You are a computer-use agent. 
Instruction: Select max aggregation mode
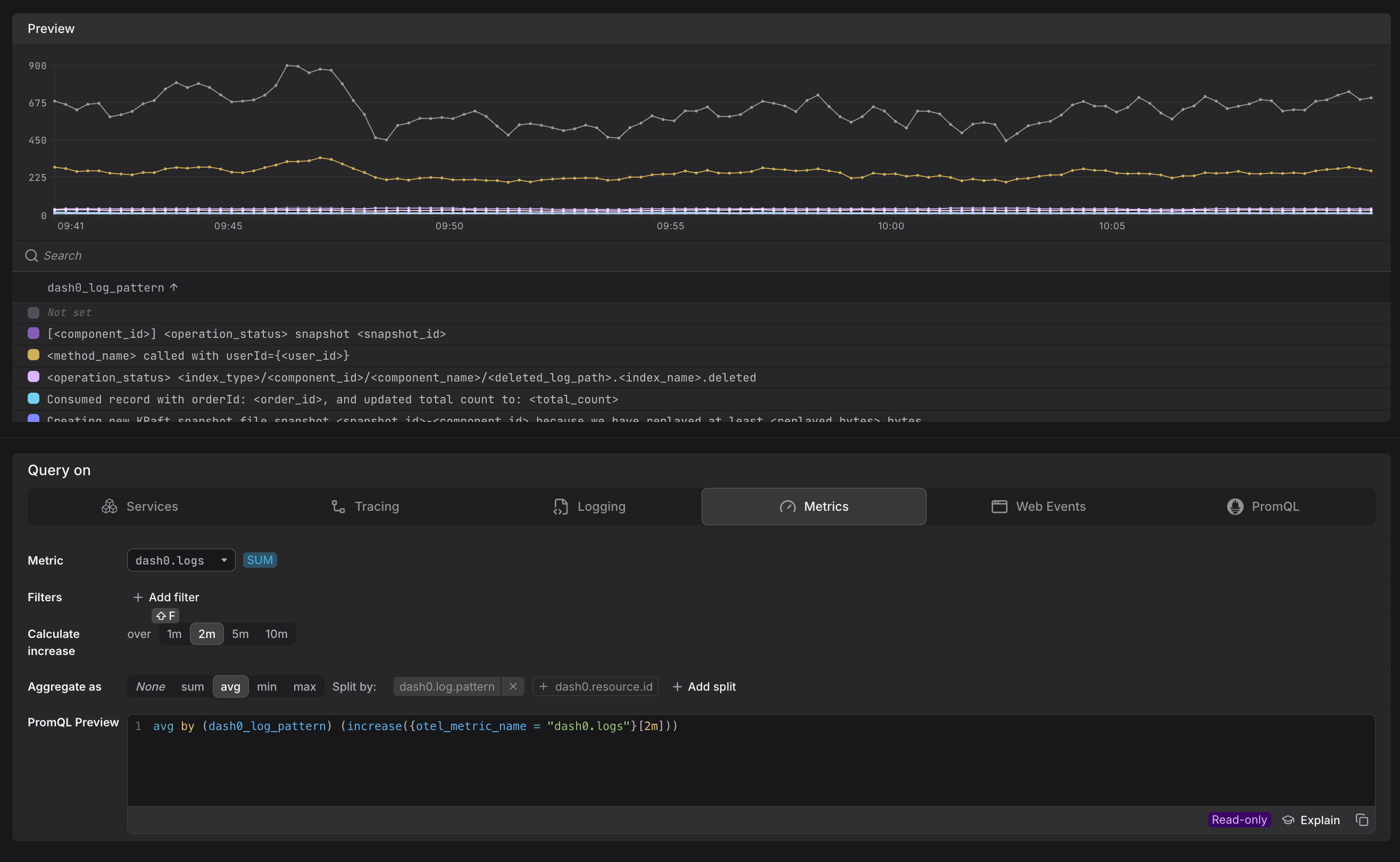tap(304, 686)
